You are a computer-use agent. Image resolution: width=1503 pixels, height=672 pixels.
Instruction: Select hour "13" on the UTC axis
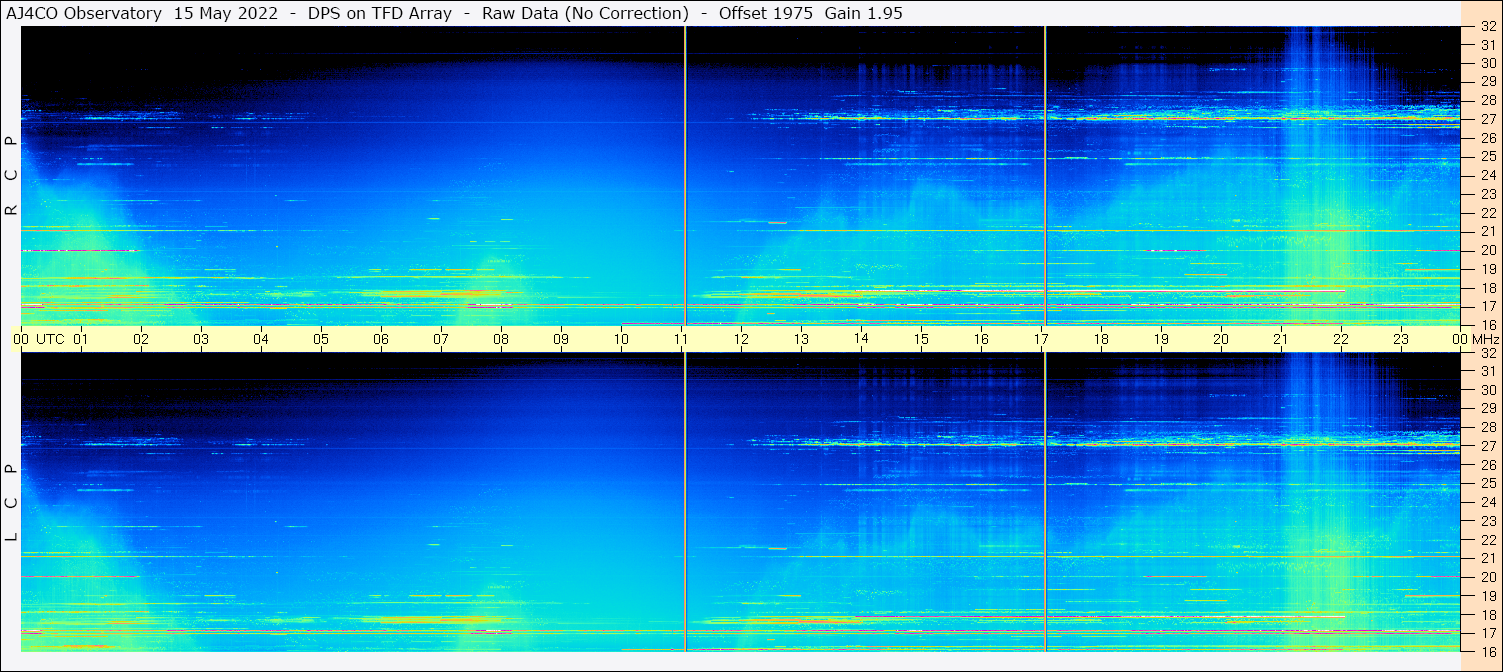[801, 339]
